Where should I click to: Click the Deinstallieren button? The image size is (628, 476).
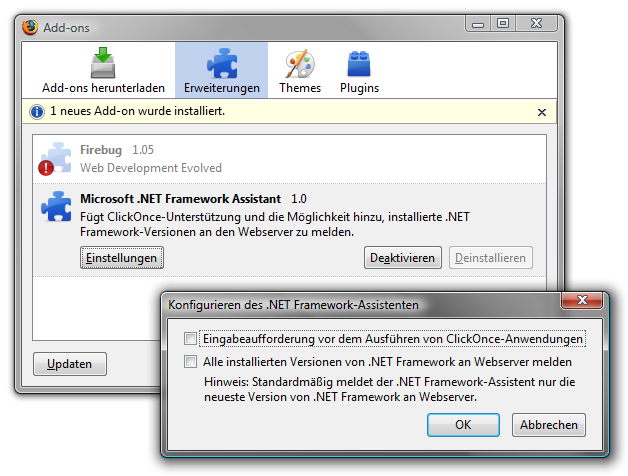coord(490,258)
